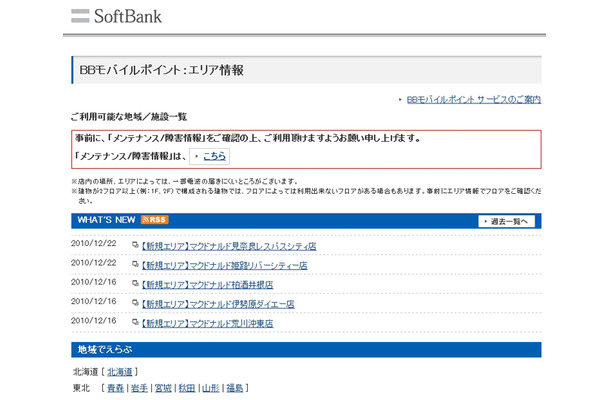This screenshot has width=610, height=400.
Task: Select 秋田 prefecture link
Action: [187, 388]
